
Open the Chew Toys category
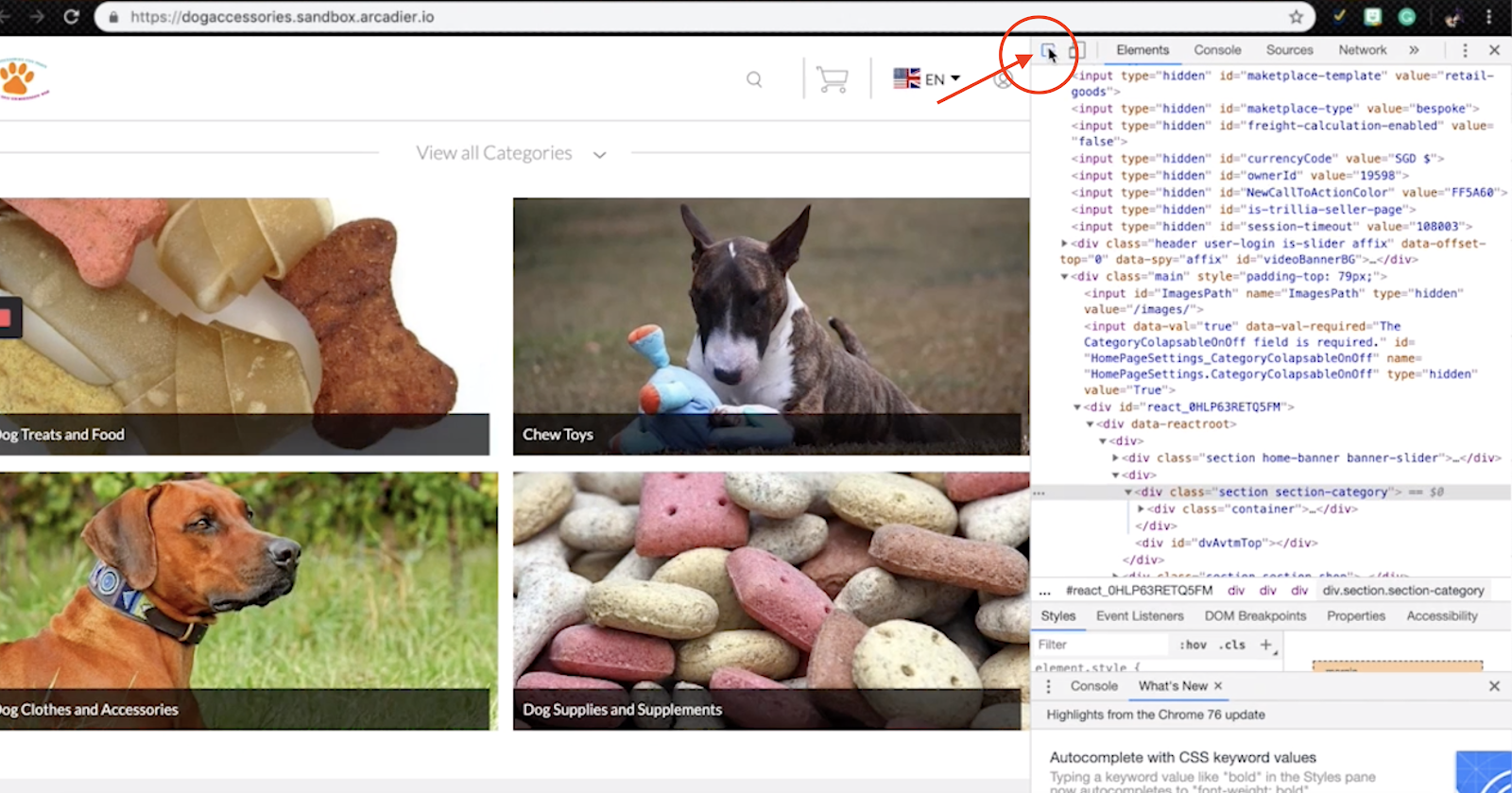tap(771, 326)
